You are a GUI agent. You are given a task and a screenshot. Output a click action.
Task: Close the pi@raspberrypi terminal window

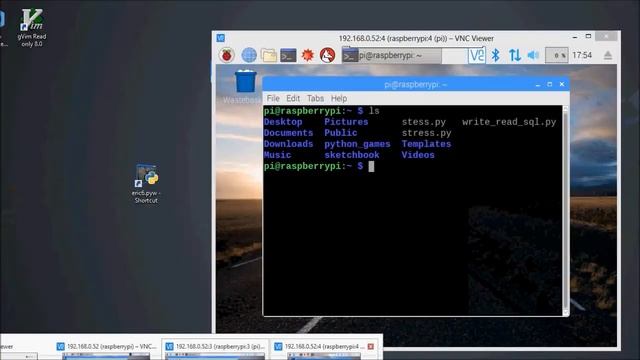tap(562, 84)
